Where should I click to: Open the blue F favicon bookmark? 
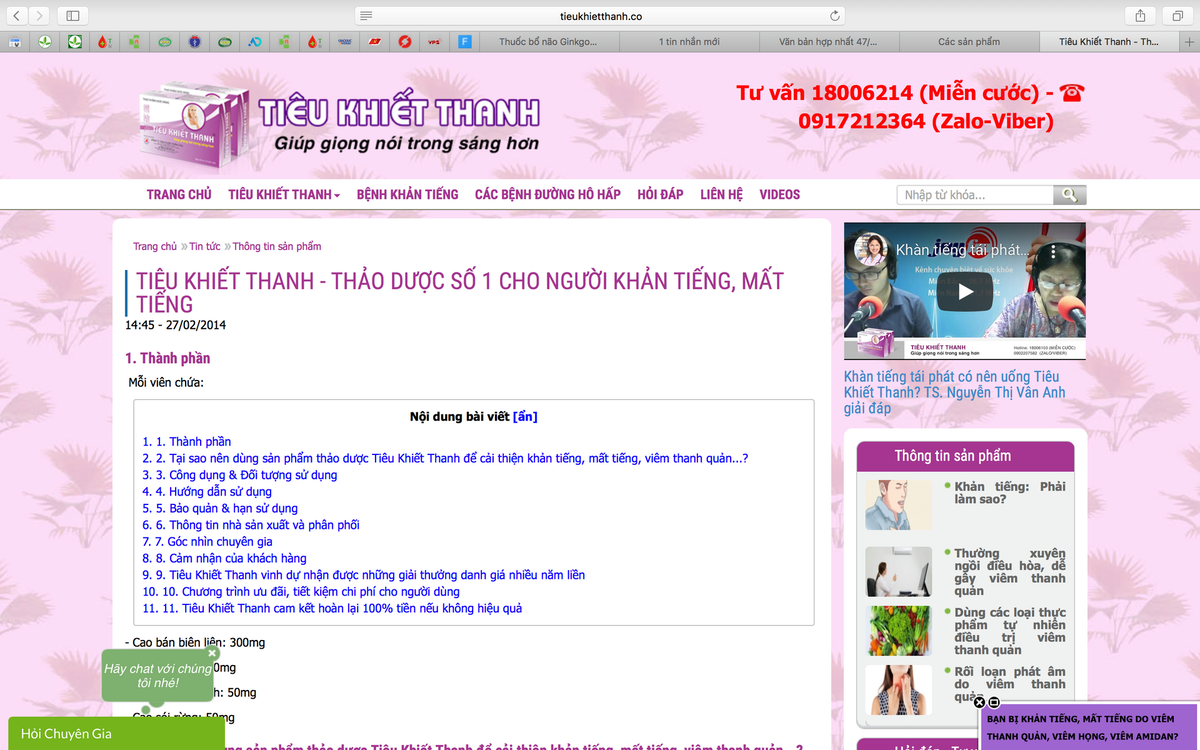pyautogui.click(x=465, y=42)
